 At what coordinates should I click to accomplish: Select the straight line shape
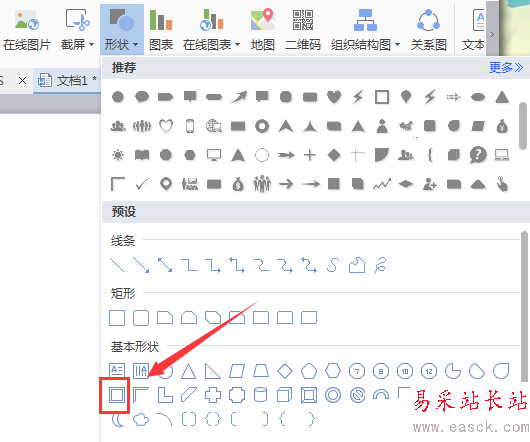(117, 265)
